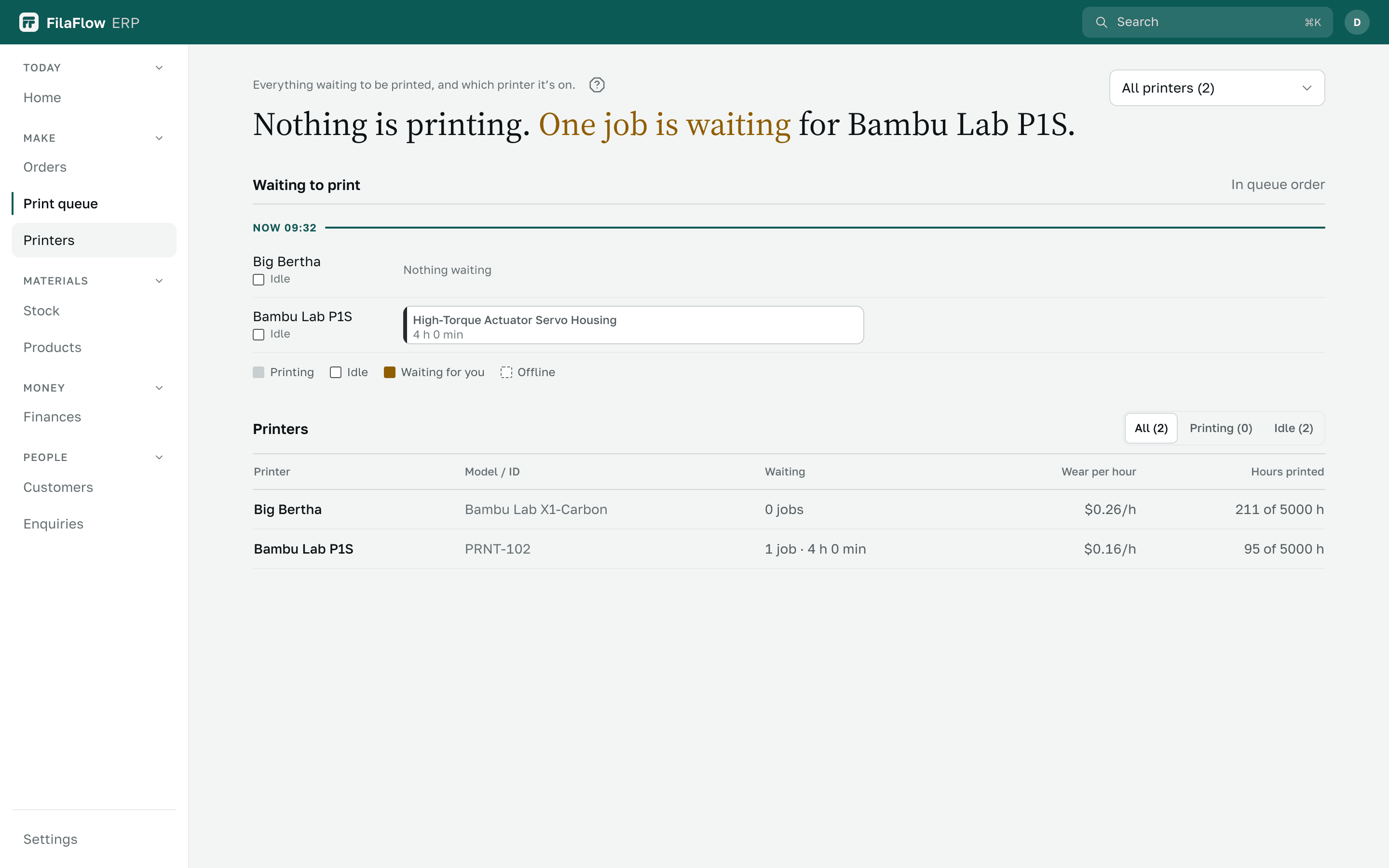This screenshot has width=1389, height=868.
Task: Open the help question mark icon
Action: (597, 85)
